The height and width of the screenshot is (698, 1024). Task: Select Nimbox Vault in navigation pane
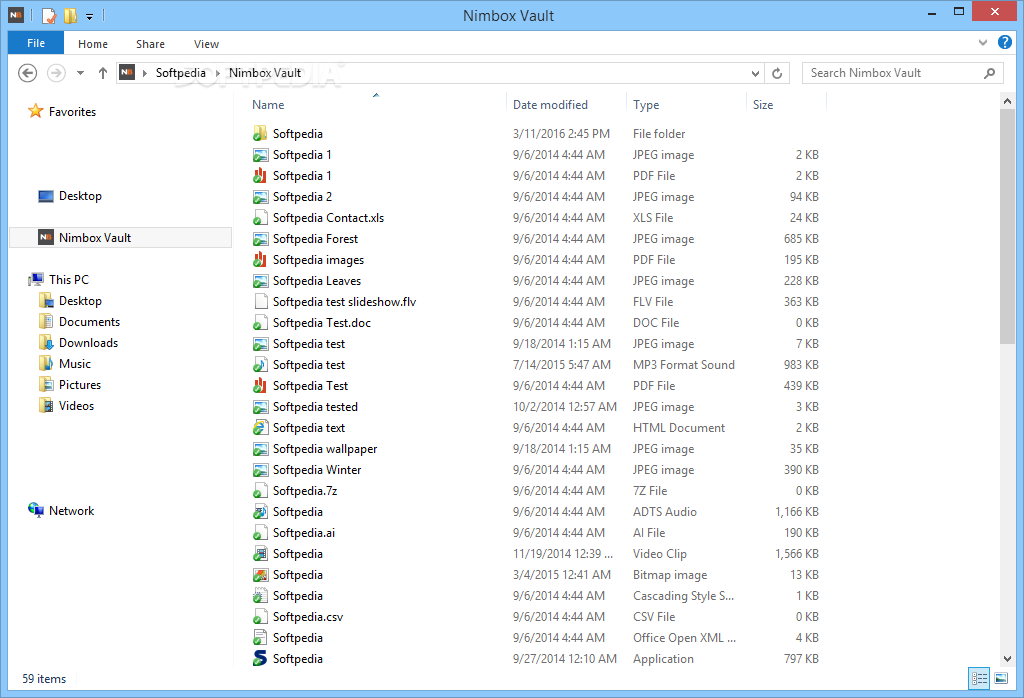(121, 238)
